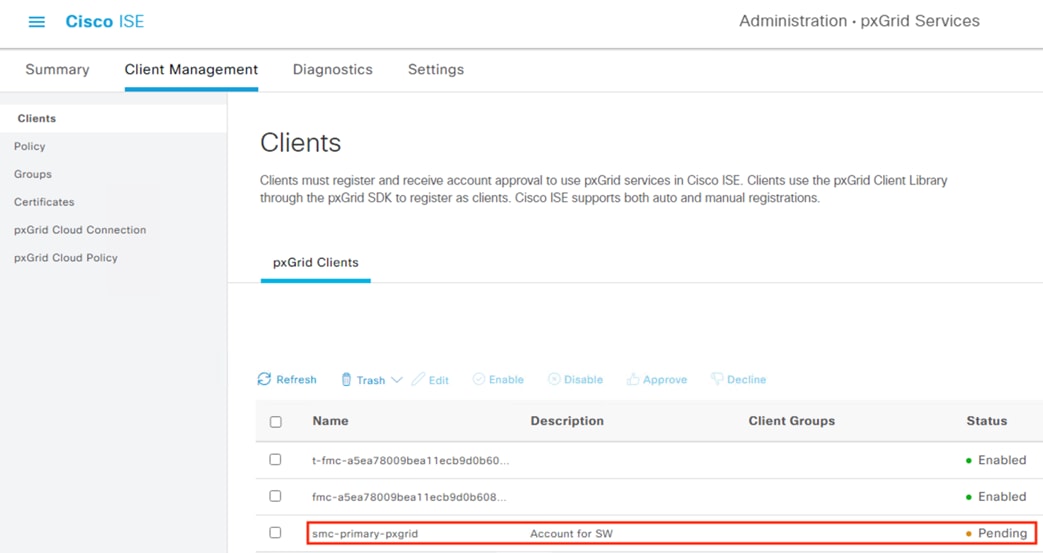Check the t-fmc-a5ea78009bea client checkbox
The width and height of the screenshot is (1043, 553).
[275, 460]
